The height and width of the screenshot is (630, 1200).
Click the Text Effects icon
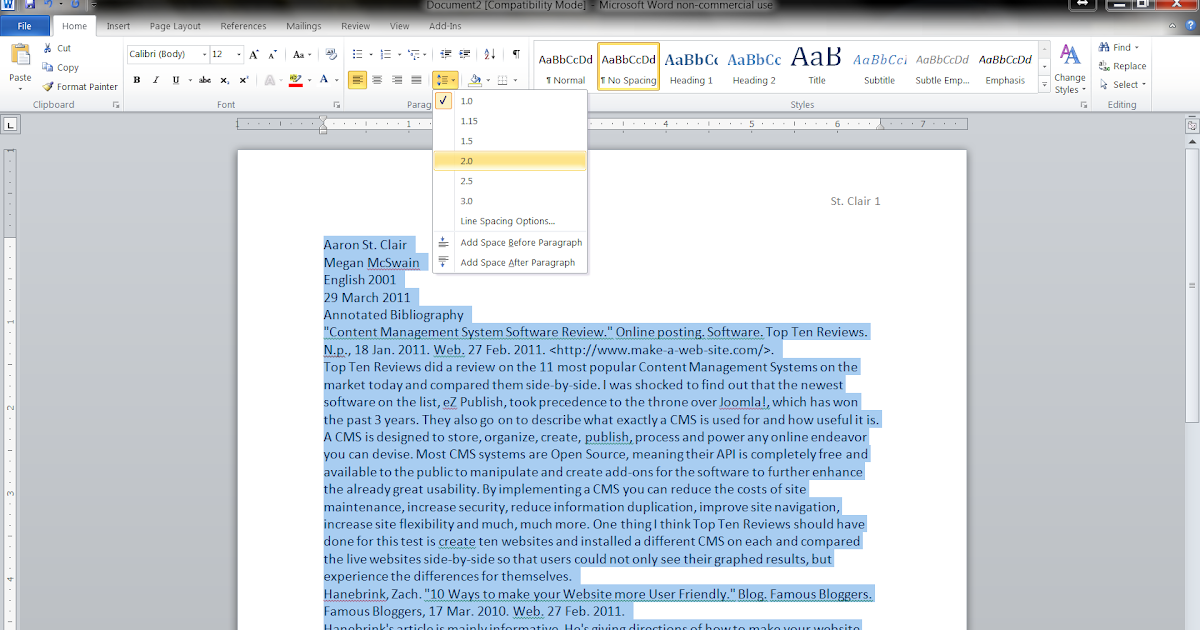pyautogui.click(x=269, y=80)
